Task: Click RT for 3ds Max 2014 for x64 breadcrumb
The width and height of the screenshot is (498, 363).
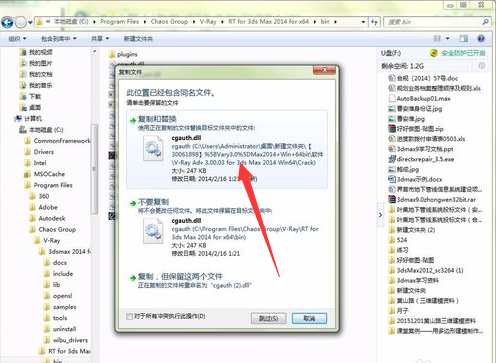Action: tap(269, 22)
